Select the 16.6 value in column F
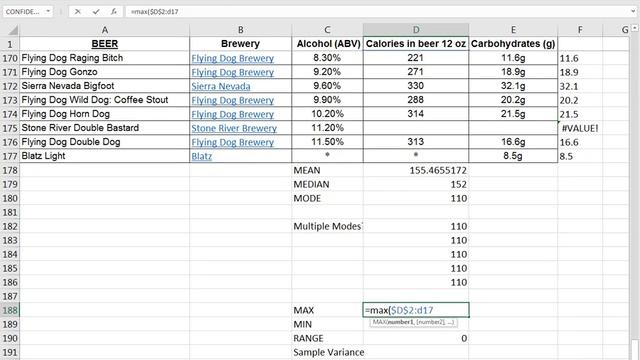This screenshot has width=640, height=360. click(580, 142)
